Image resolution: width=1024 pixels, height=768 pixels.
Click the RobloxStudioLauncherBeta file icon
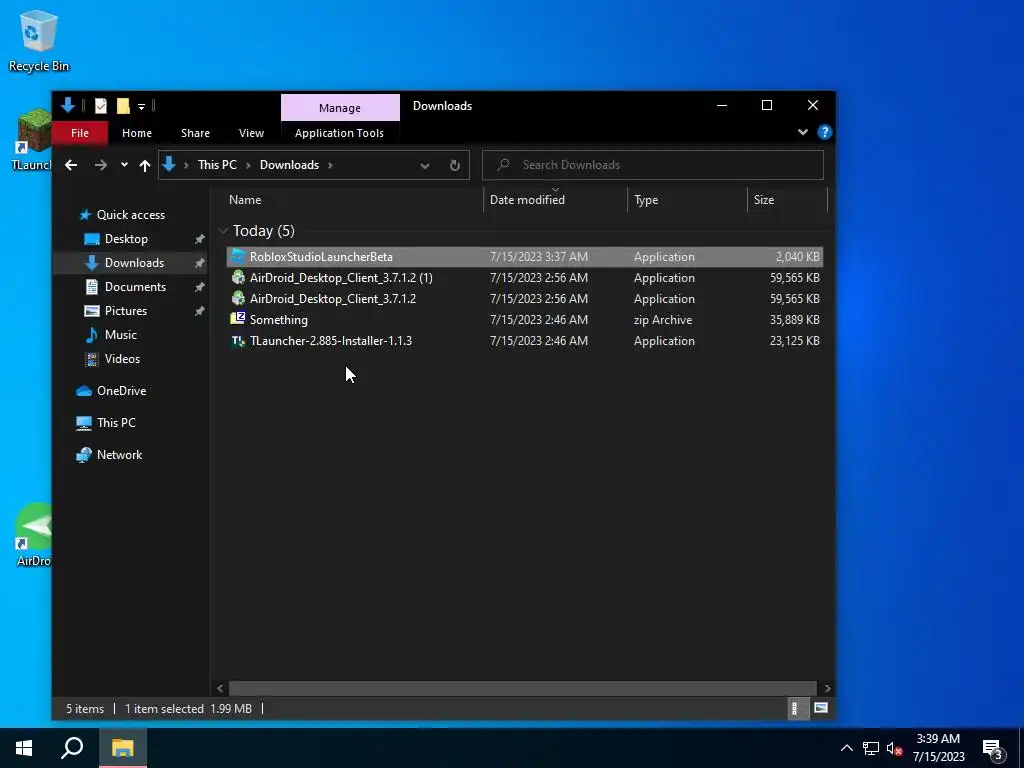point(238,257)
